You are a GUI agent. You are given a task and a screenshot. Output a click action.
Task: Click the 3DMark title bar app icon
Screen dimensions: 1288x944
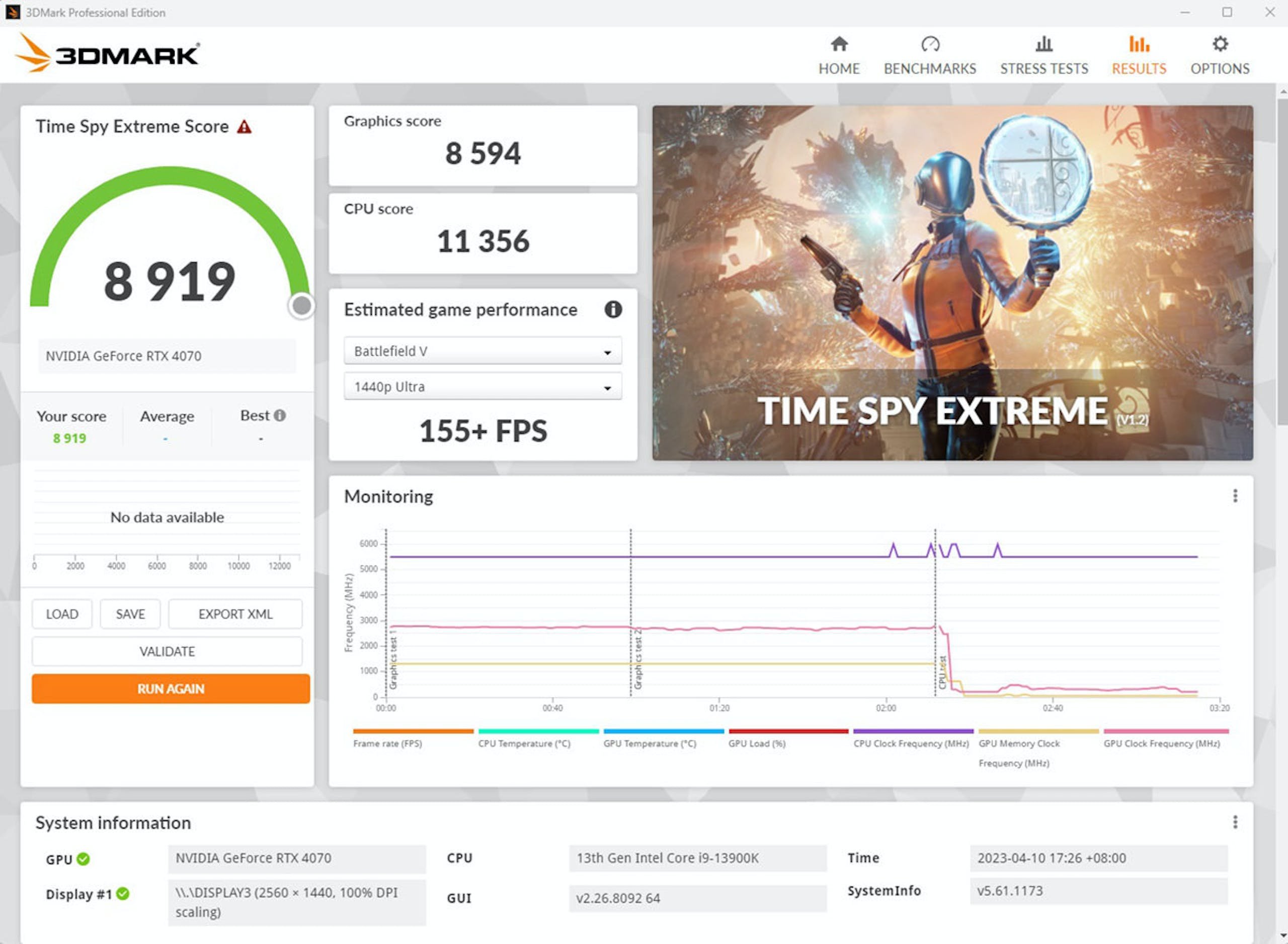(13, 12)
